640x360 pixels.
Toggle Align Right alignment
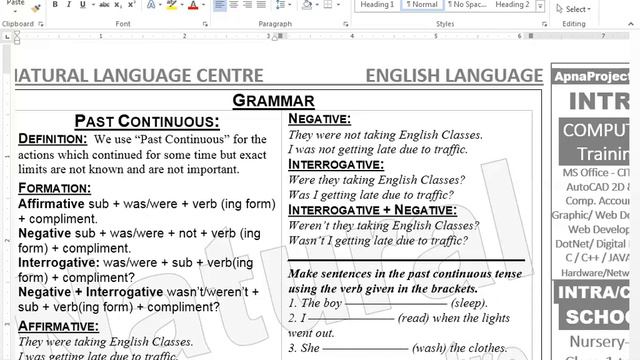247,4
